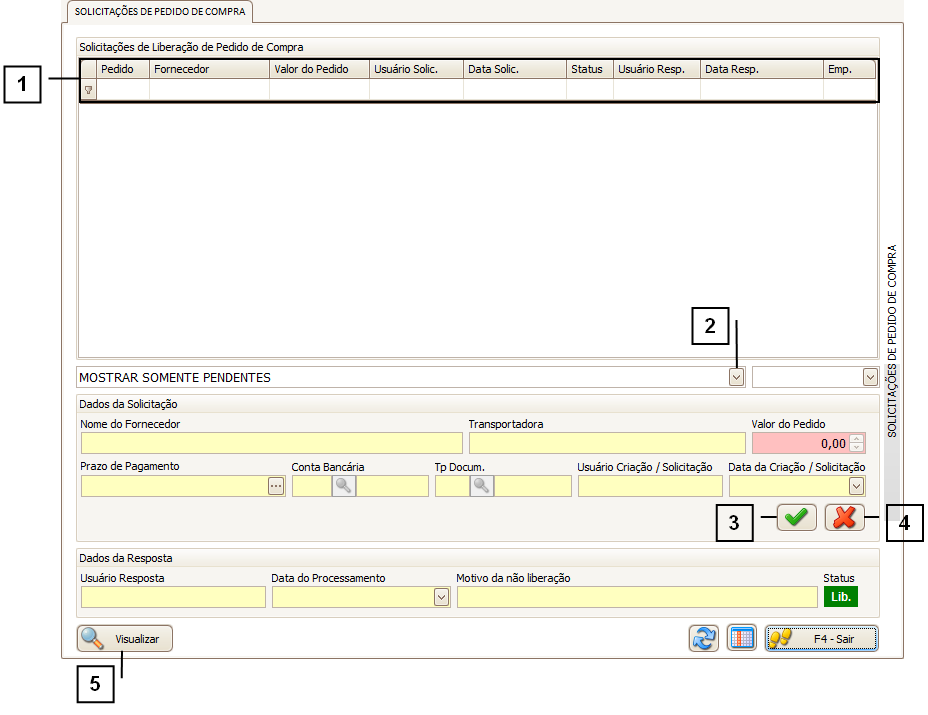Image resolution: width=928 pixels, height=715 pixels.
Task: Click magnifier icon next to Tp Docum.
Action: (x=481, y=486)
